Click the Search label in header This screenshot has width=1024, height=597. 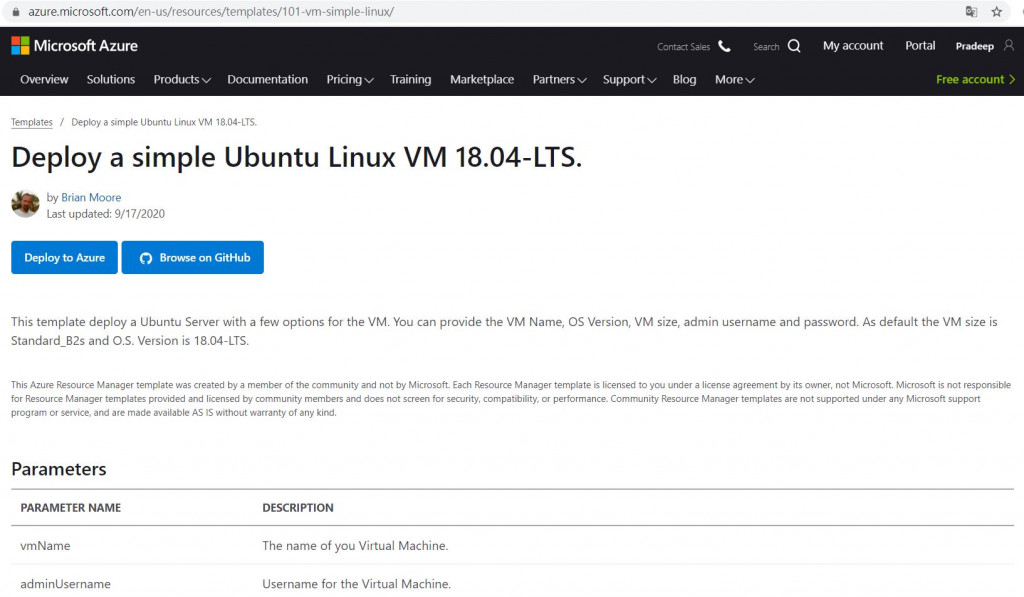click(x=766, y=47)
